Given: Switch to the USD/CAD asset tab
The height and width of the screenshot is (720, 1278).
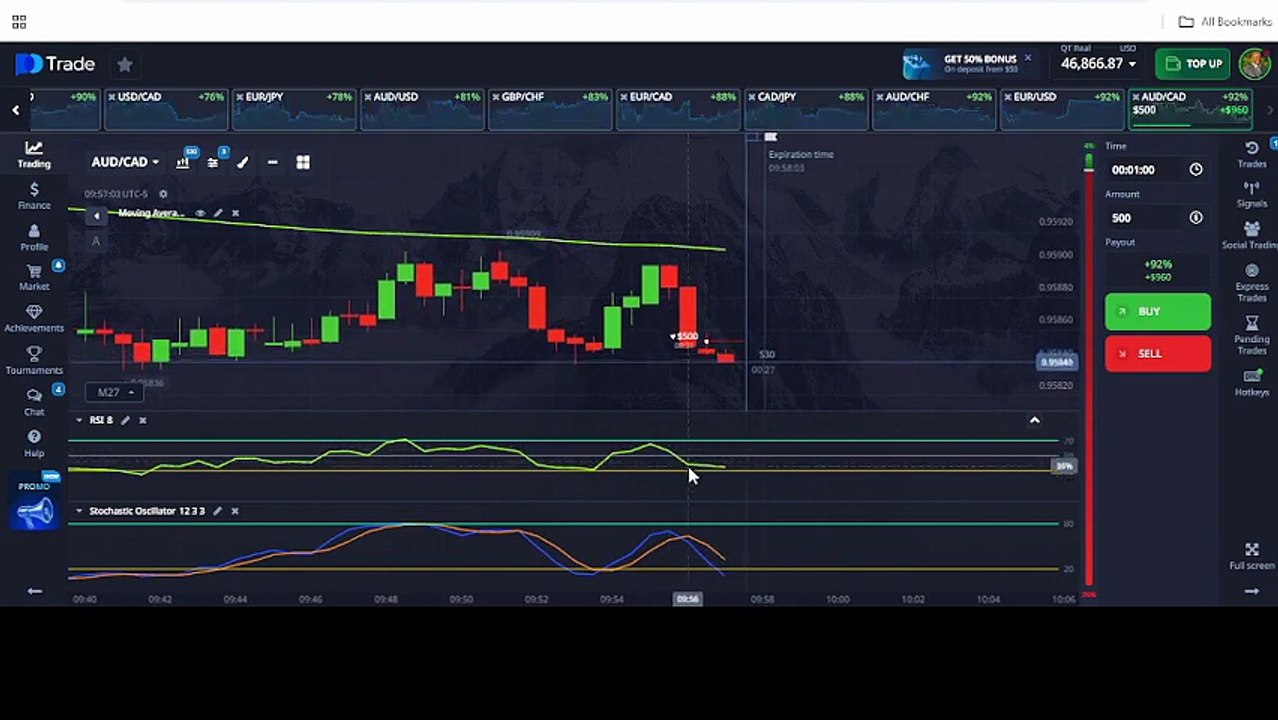Looking at the screenshot, I should pos(166,109).
